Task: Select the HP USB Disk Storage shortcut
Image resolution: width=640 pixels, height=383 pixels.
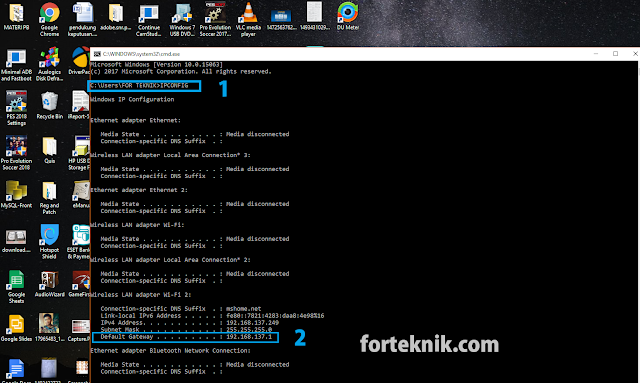Action: click(x=80, y=153)
